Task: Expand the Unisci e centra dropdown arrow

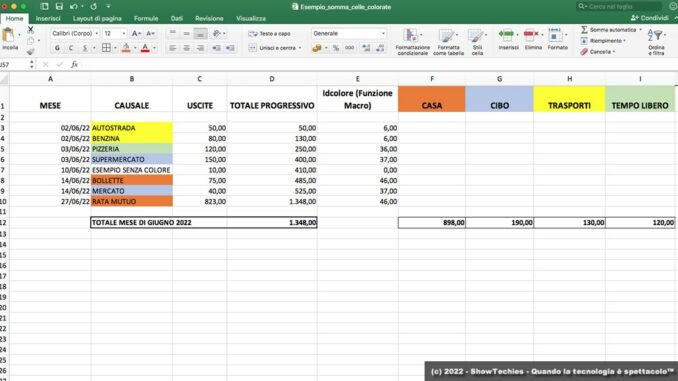Action: click(x=300, y=48)
